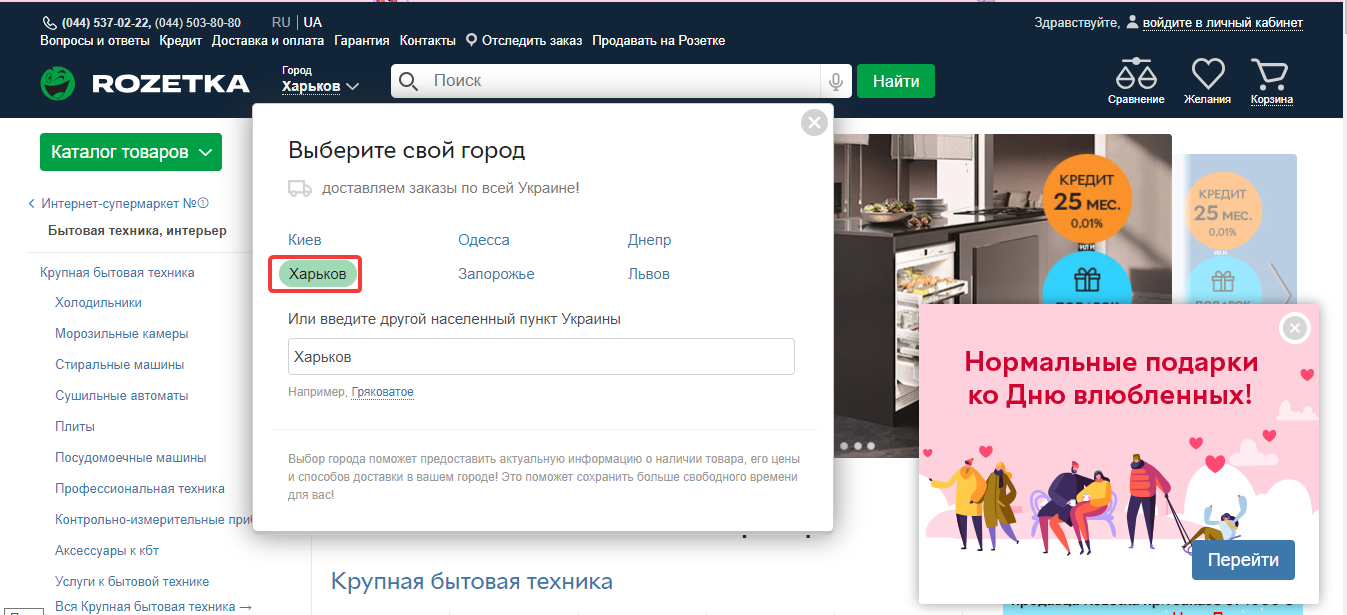Click the city name input field

pos(541,356)
